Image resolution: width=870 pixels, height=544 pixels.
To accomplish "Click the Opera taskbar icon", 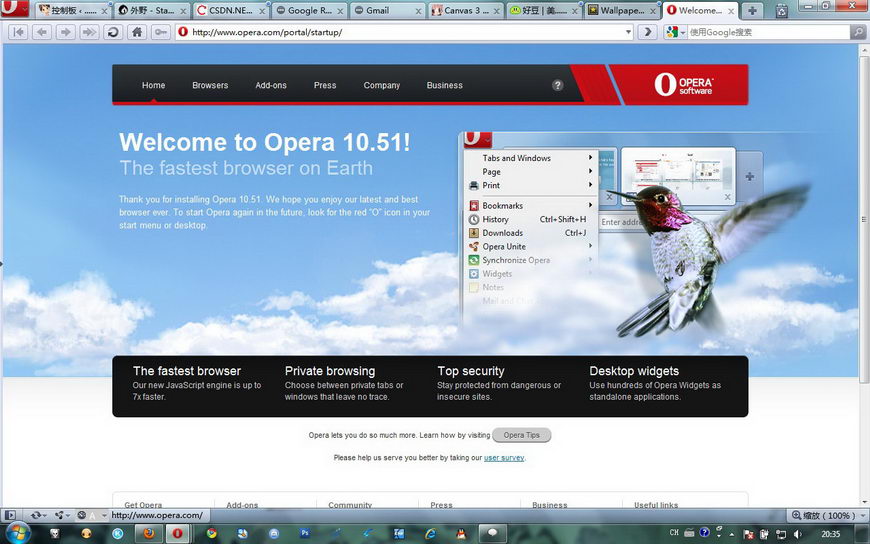I will point(177,533).
